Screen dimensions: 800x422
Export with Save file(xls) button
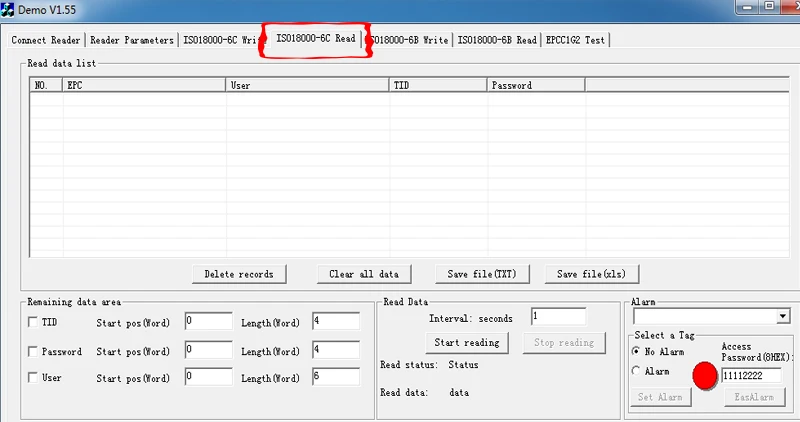coord(591,274)
